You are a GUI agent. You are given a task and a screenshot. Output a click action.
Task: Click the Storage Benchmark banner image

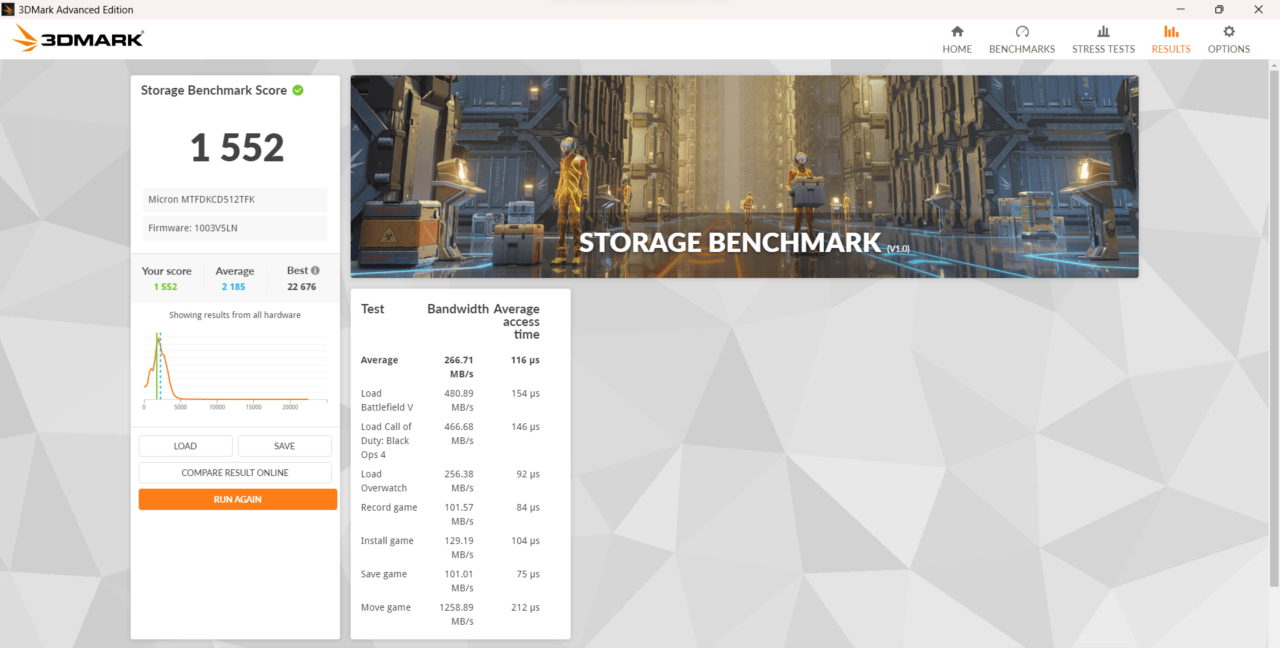tap(744, 177)
